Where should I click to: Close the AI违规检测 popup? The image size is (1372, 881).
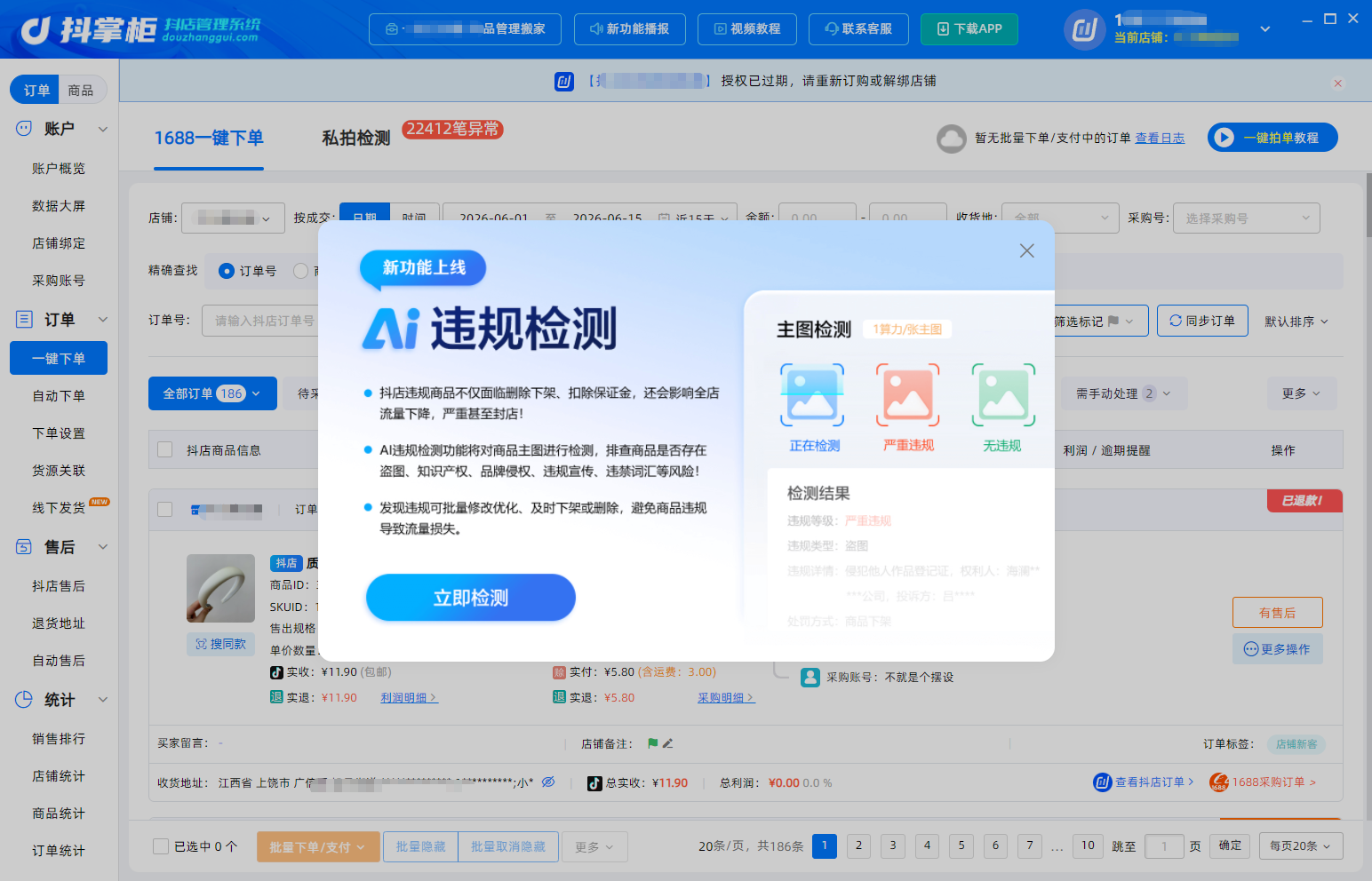point(1026,250)
